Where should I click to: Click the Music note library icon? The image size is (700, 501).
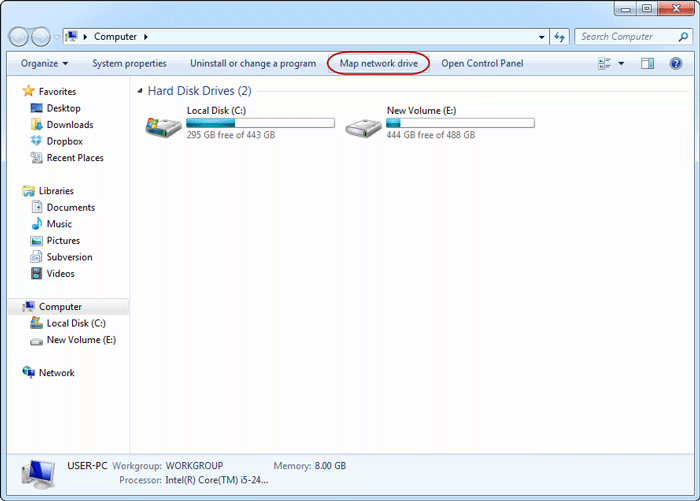click(37, 223)
